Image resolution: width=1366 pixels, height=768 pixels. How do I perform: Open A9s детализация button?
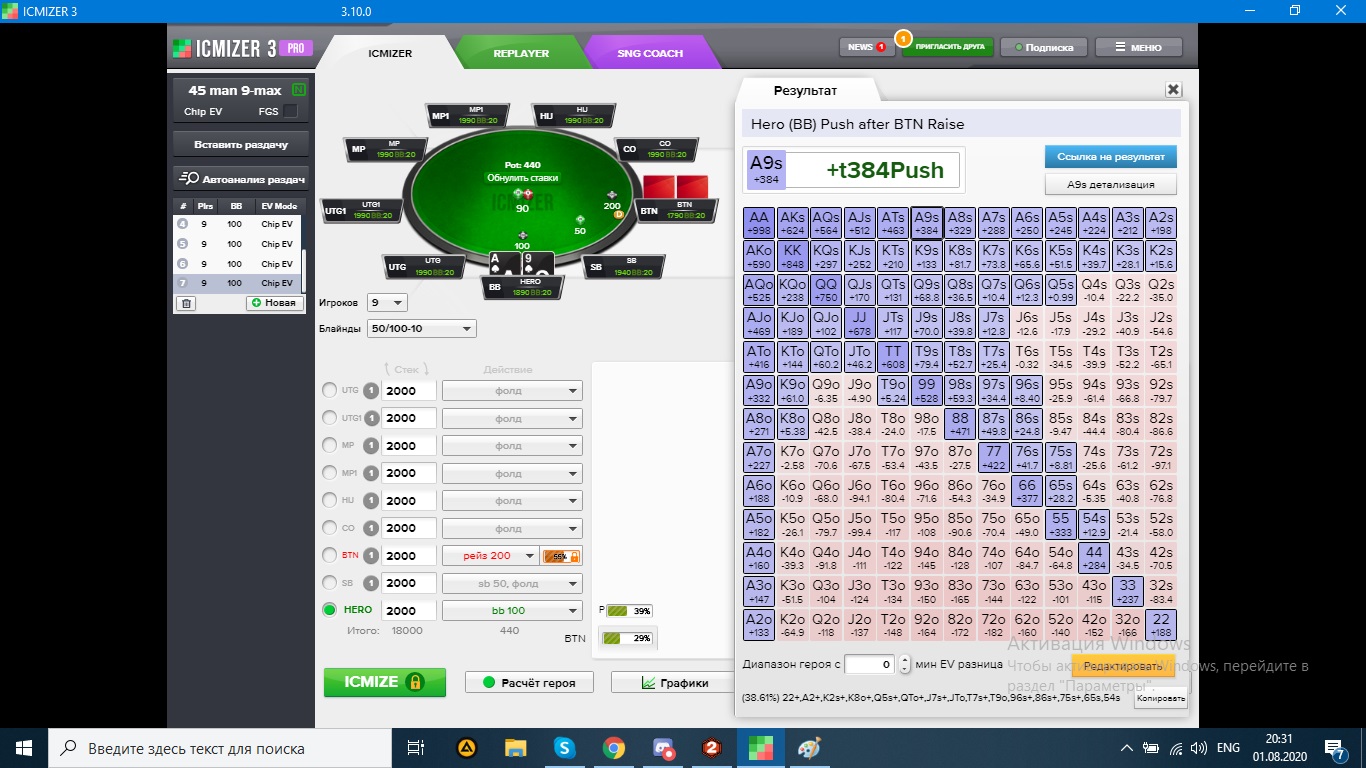coord(1111,184)
